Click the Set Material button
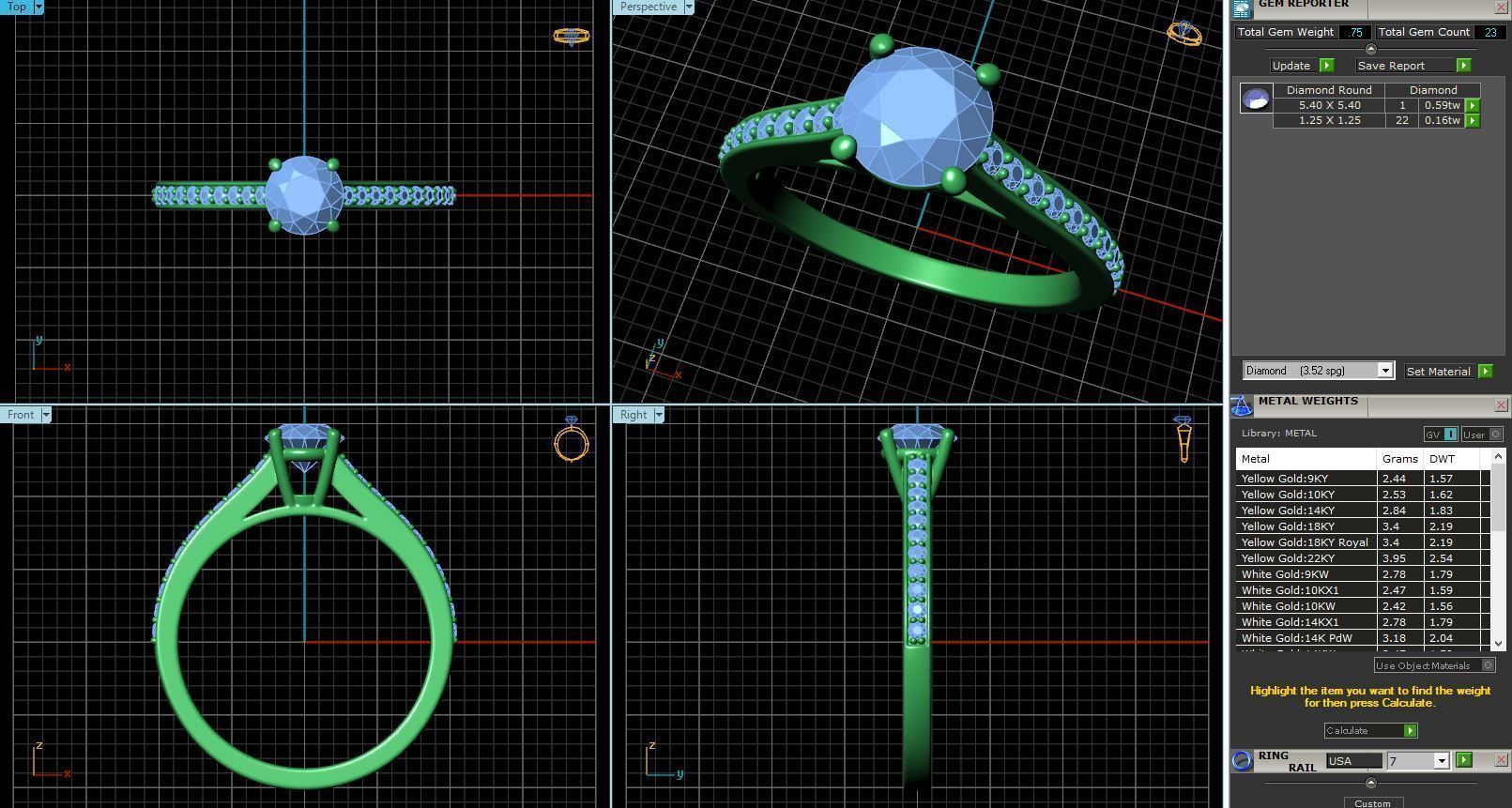This screenshot has width=1512, height=808. point(1448,372)
